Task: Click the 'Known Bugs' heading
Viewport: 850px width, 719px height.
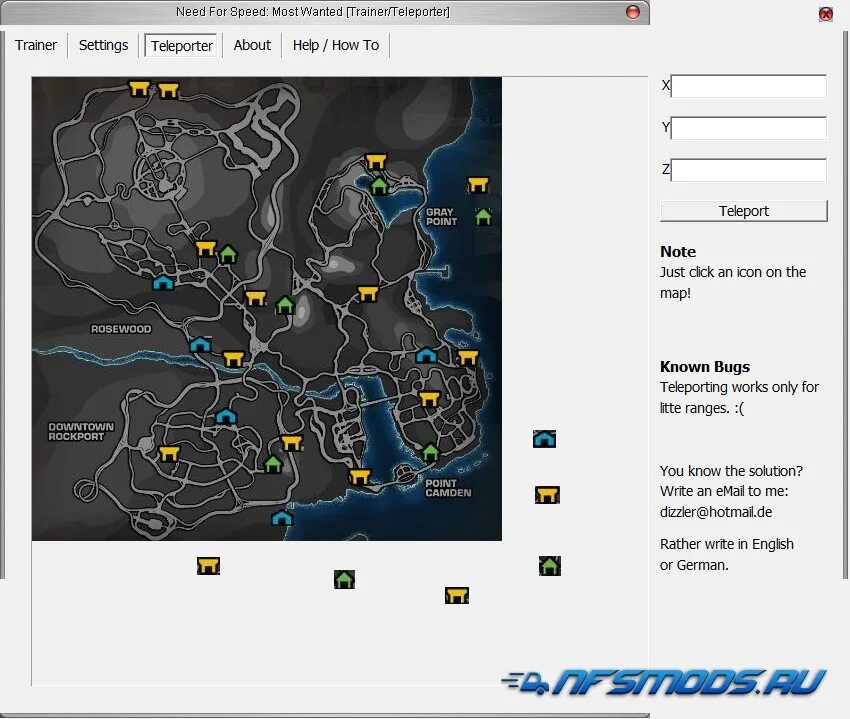Action: [x=705, y=367]
